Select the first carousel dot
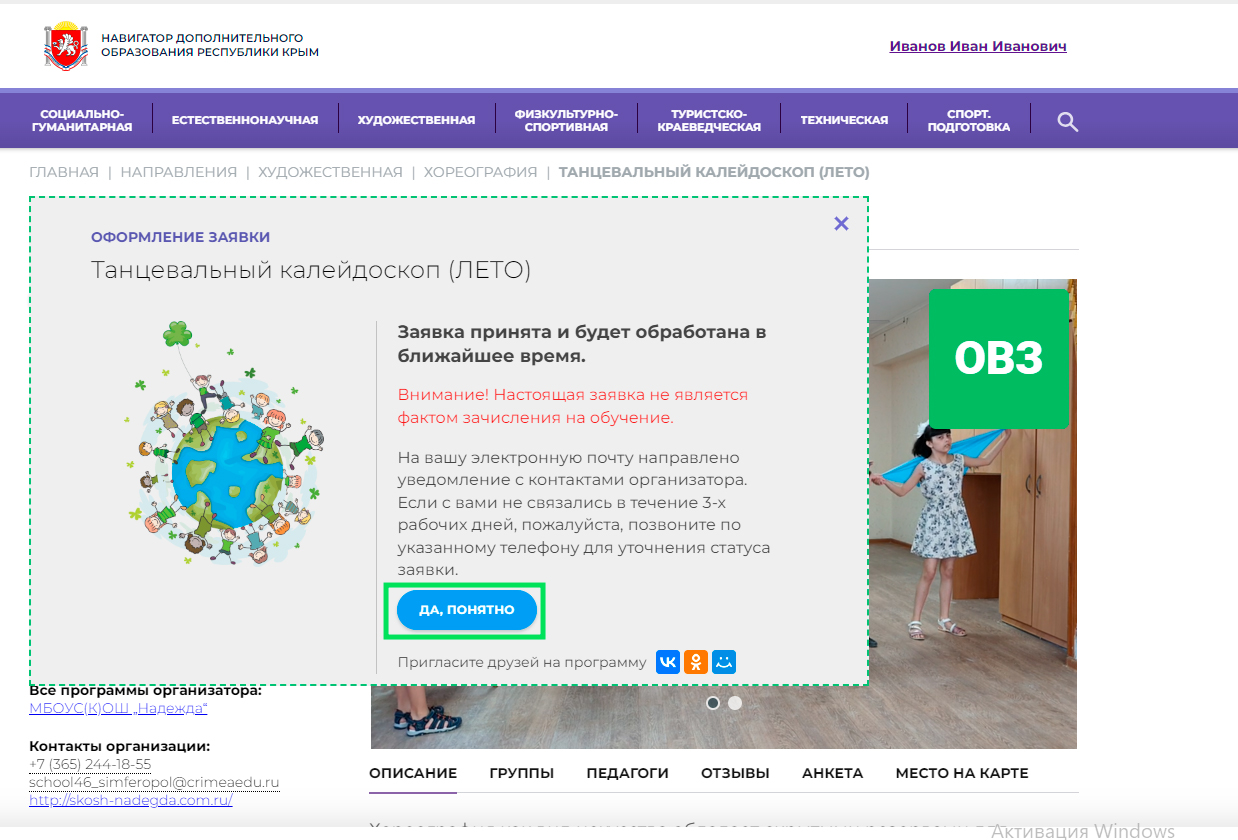The image size is (1238, 840). (713, 703)
